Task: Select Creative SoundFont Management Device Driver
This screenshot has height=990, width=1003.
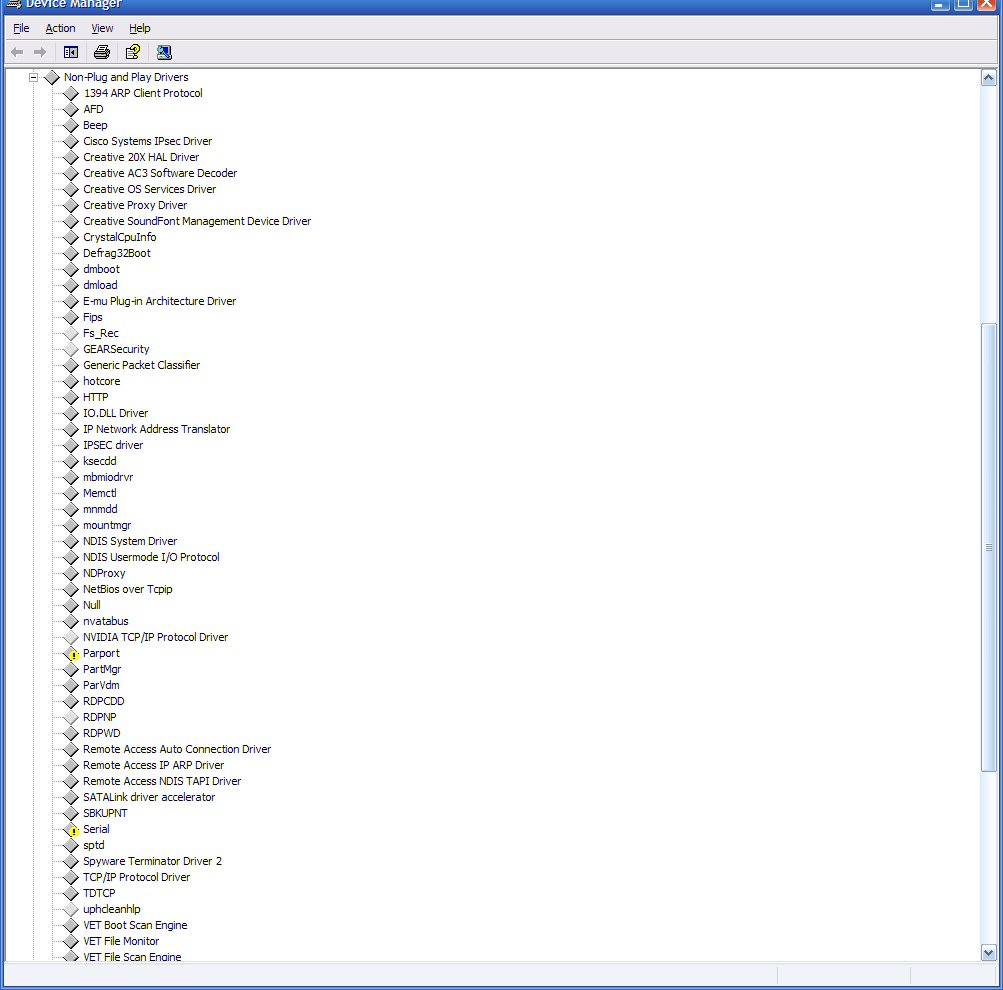Action: pyautogui.click(x=197, y=221)
